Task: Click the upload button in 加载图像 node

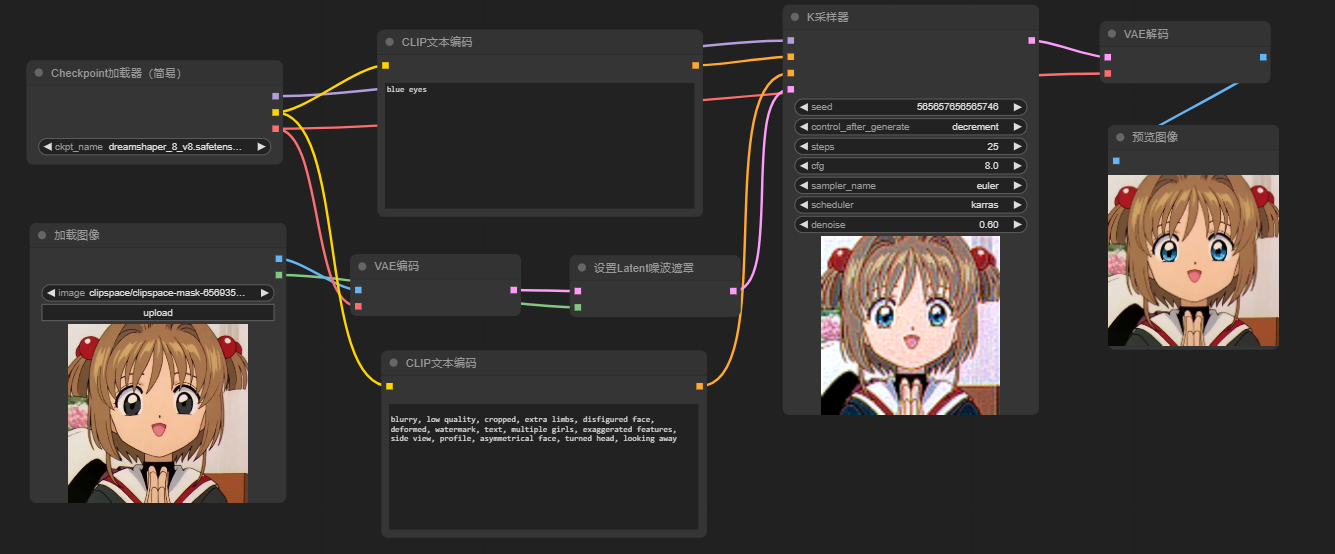Action: point(158,313)
